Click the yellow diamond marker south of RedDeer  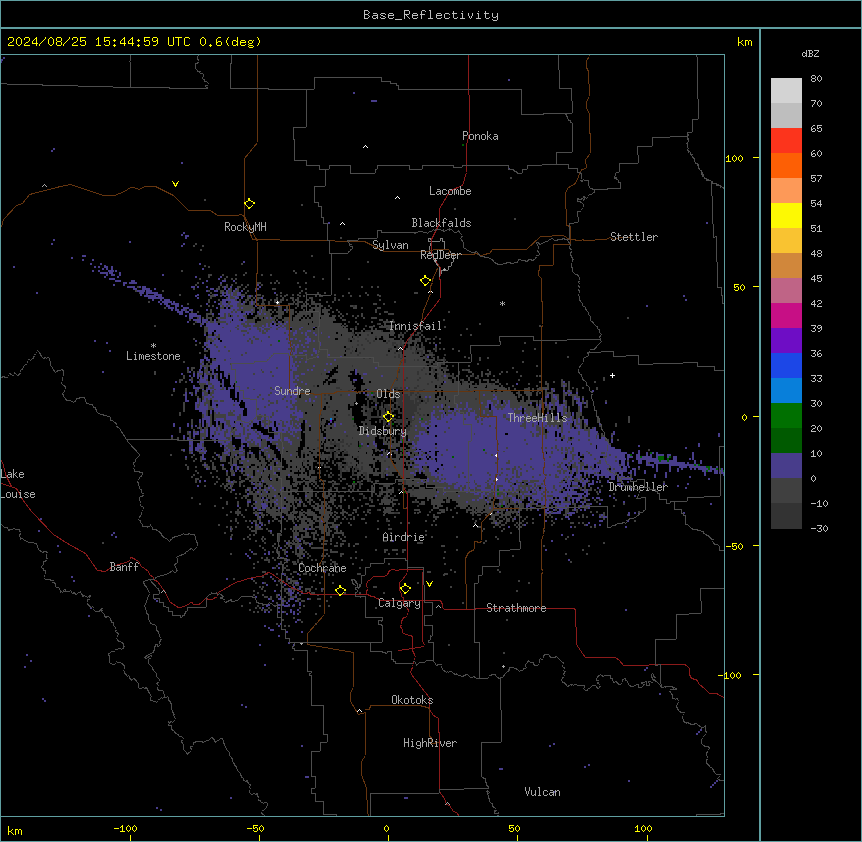(425, 281)
